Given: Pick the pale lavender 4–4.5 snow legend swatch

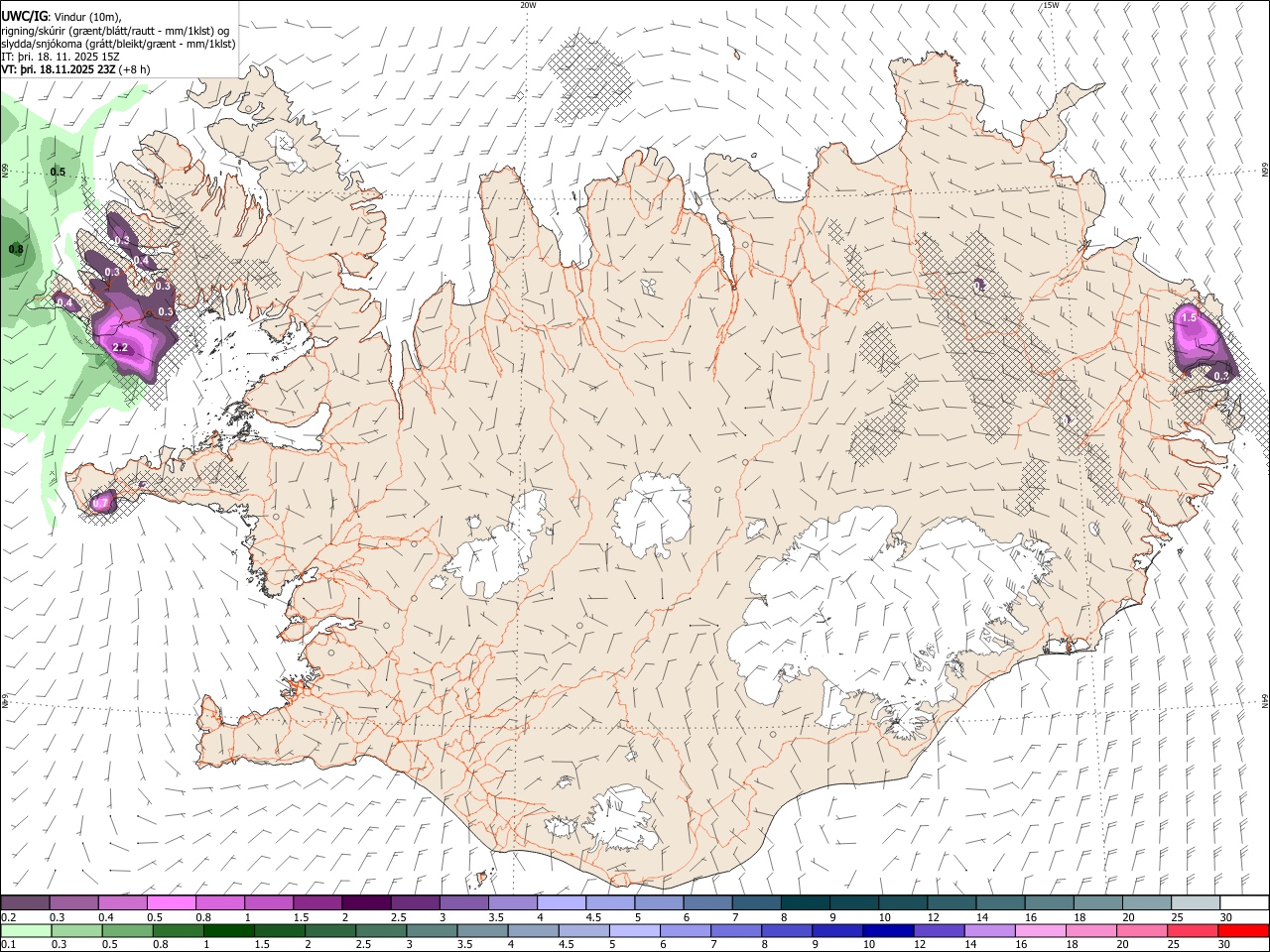Looking at the screenshot, I should (x=562, y=903).
